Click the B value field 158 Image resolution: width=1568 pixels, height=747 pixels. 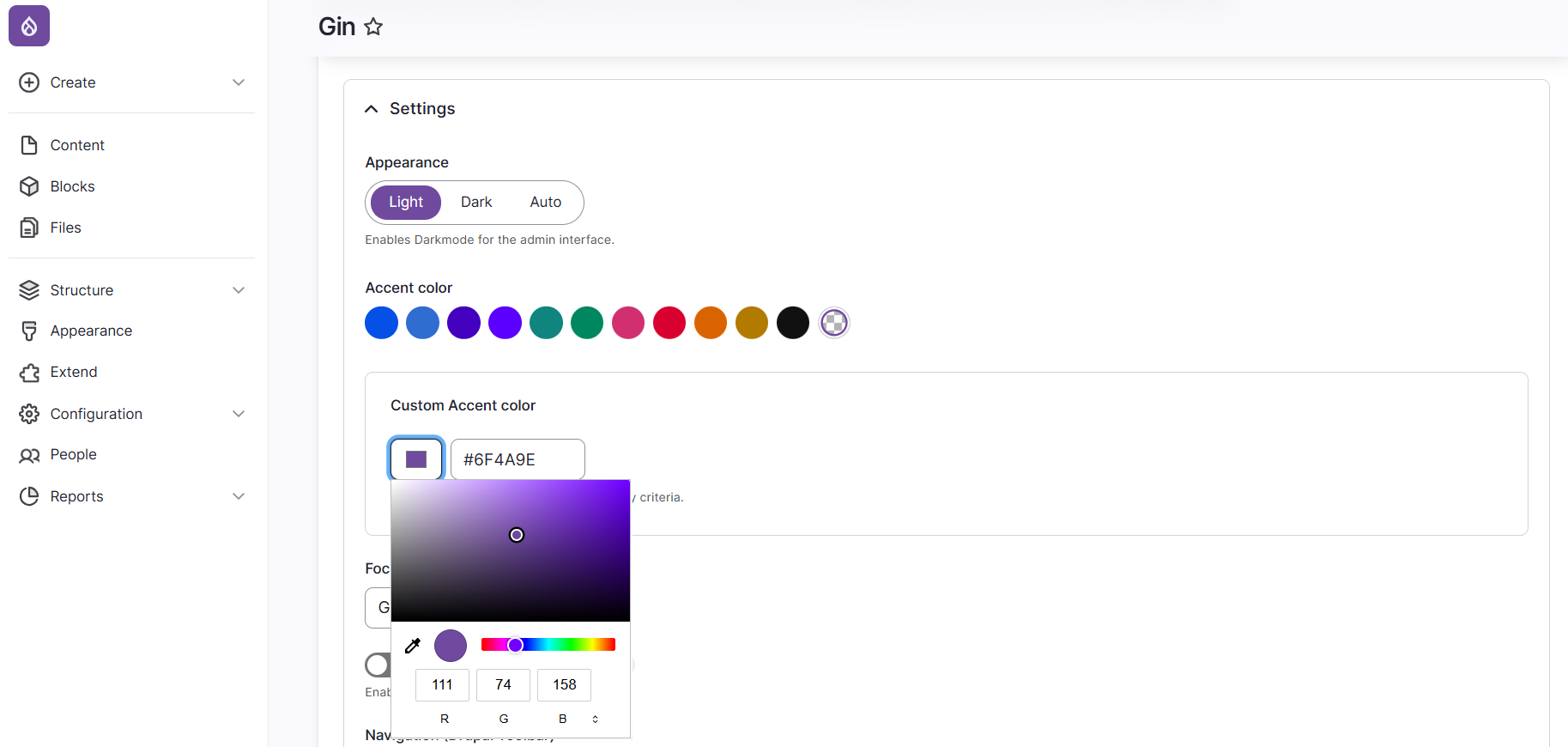coord(564,685)
